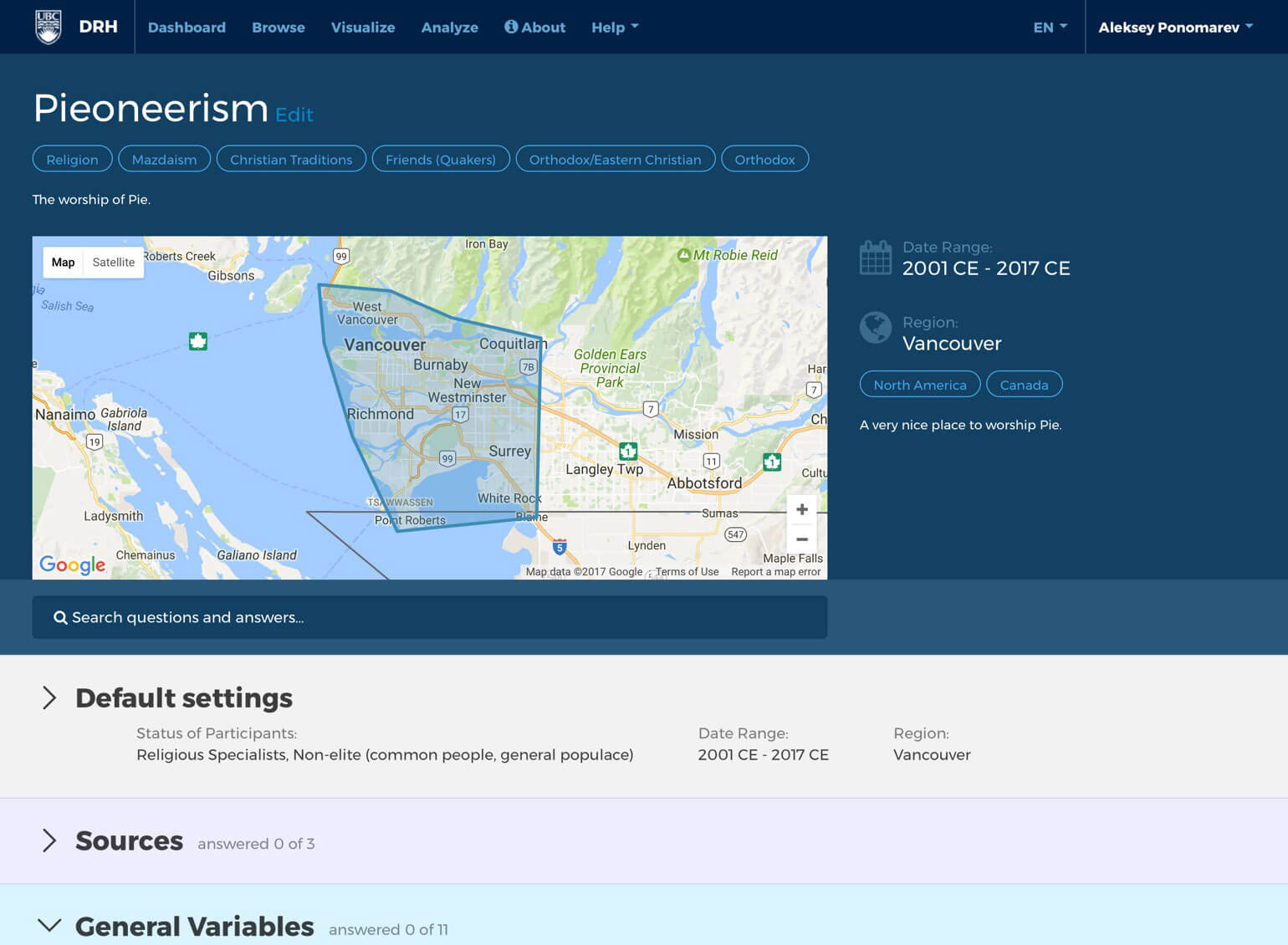Switch map to Satellite view
Screen dimensions: 1288x945
(113, 263)
